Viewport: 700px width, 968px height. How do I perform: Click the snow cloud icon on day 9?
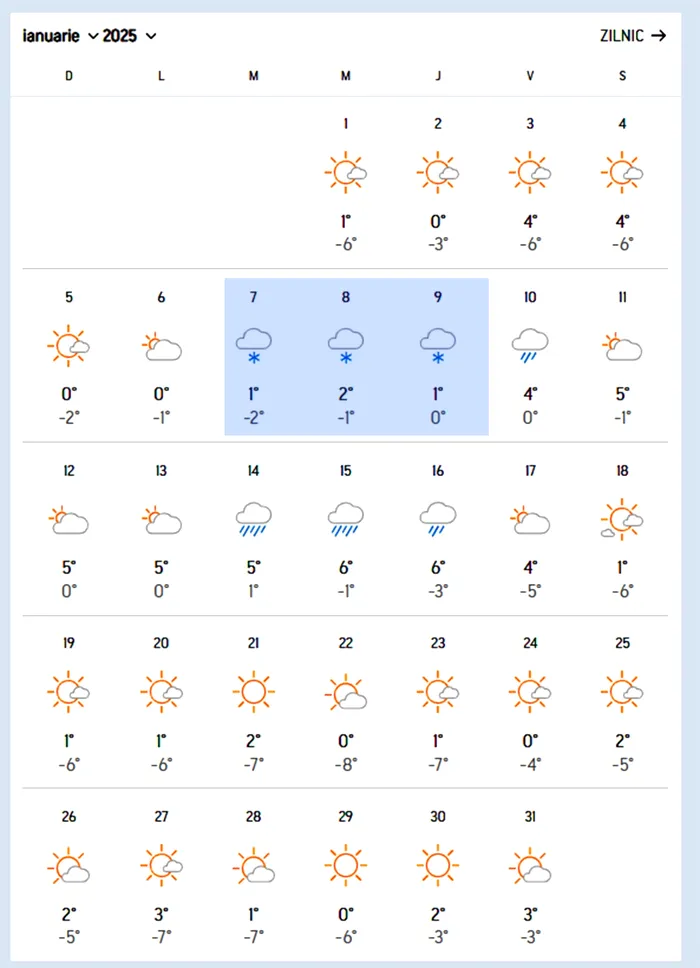pyautogui.click(x=438, y=346)
